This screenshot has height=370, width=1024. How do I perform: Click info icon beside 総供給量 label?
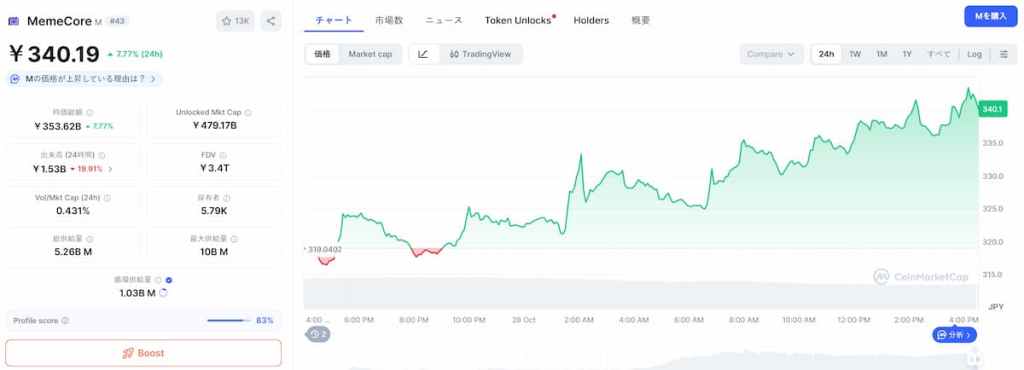(90, 239)
